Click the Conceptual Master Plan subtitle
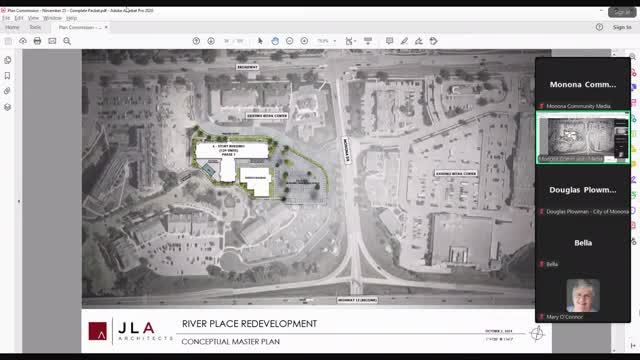Viewport: 640px width, 360px height. coord(231,342)
